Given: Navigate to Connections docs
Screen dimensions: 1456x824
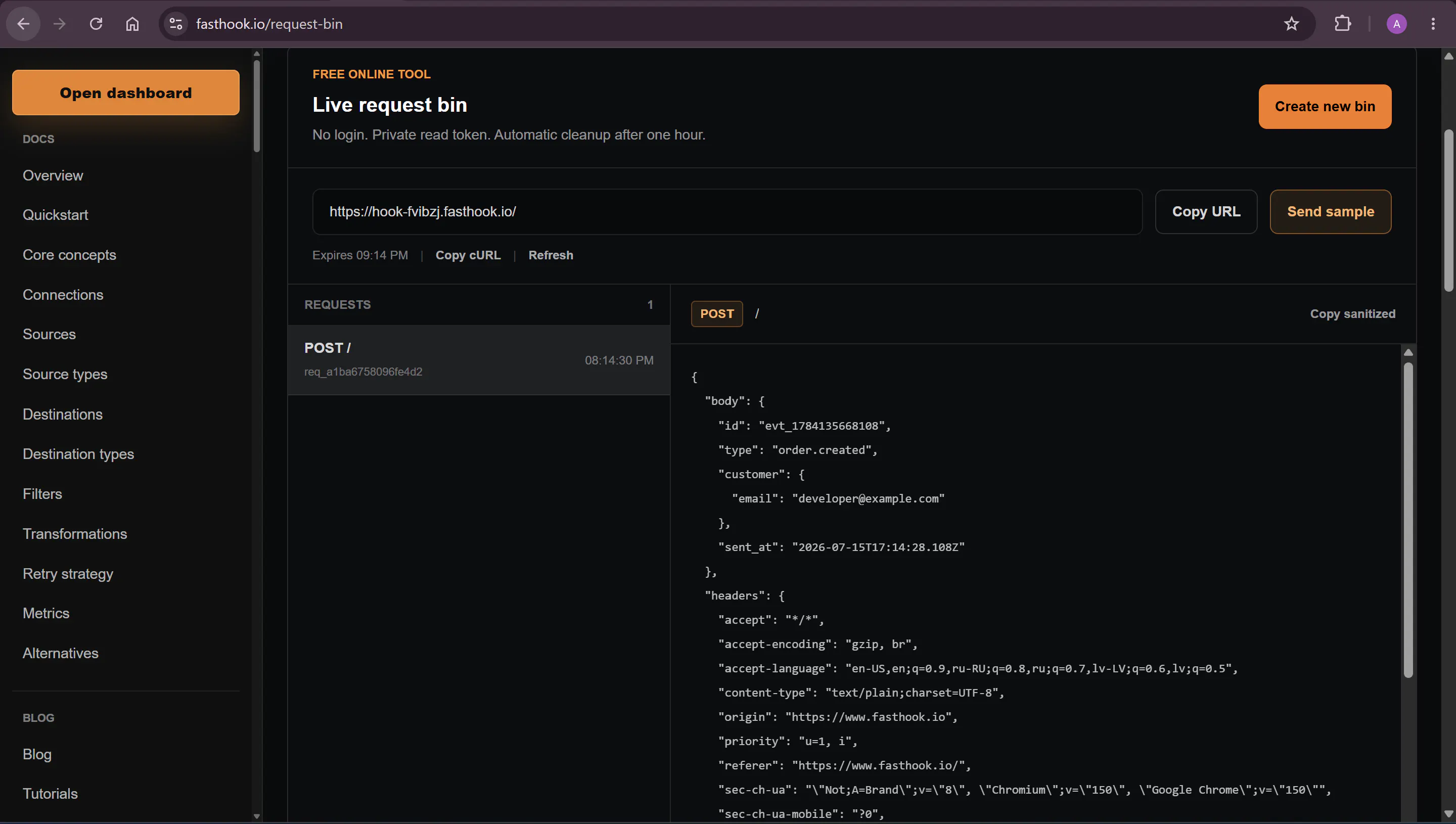Looking at the screenshot, I should 63,294.
